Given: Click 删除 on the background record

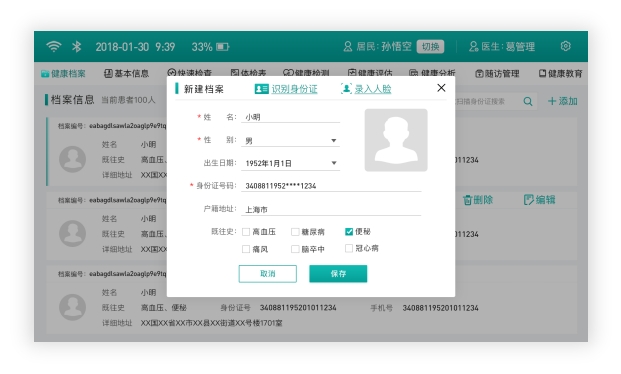Looking at the screenshot, I should click(478, 200).
